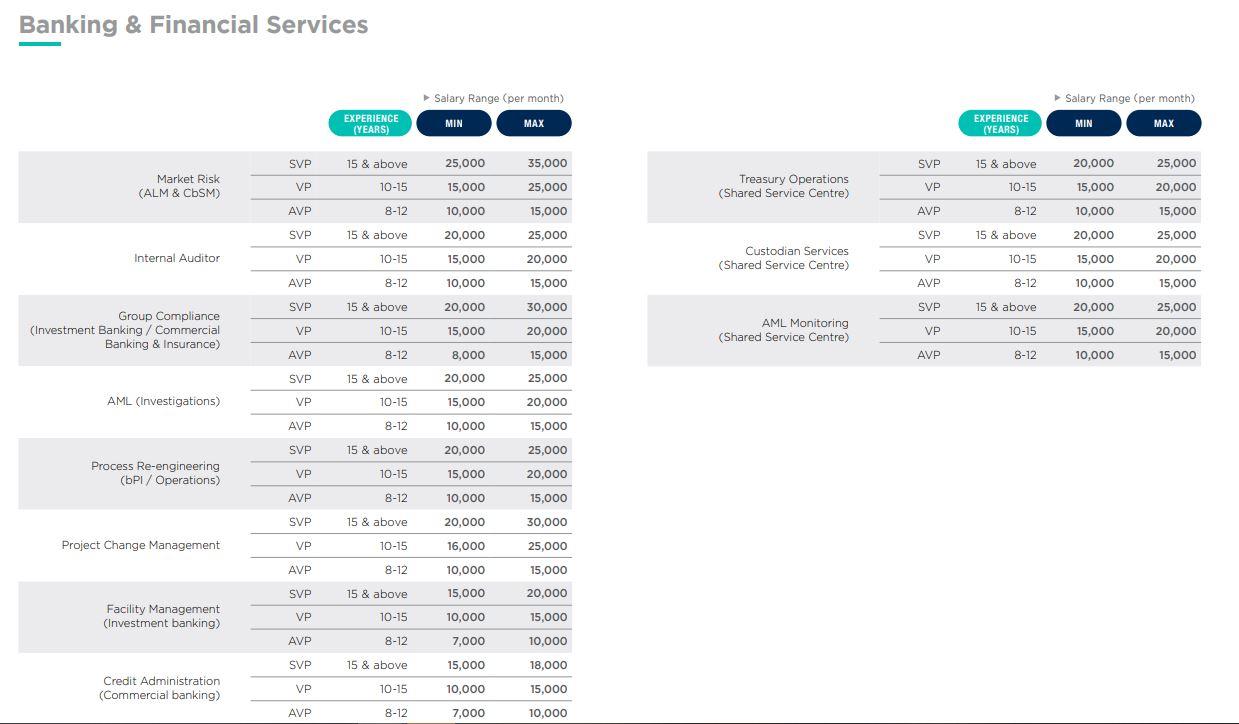The height and width of the screenshot is (724, 1239).
Task: Select the Market Risk (ALM & CbSM) label
Action: pos(180,186)
